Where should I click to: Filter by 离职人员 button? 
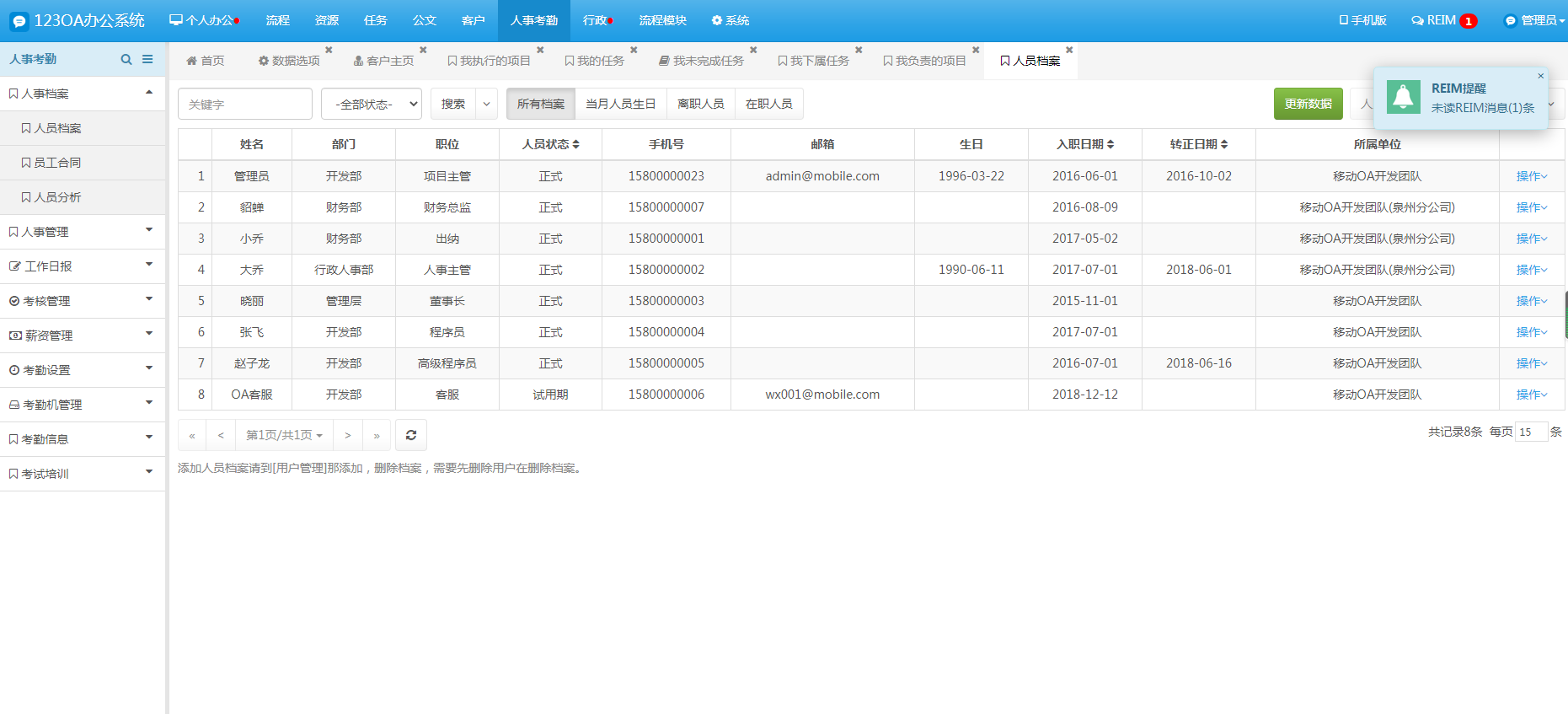pyautogui.click(x=700, y=104)
